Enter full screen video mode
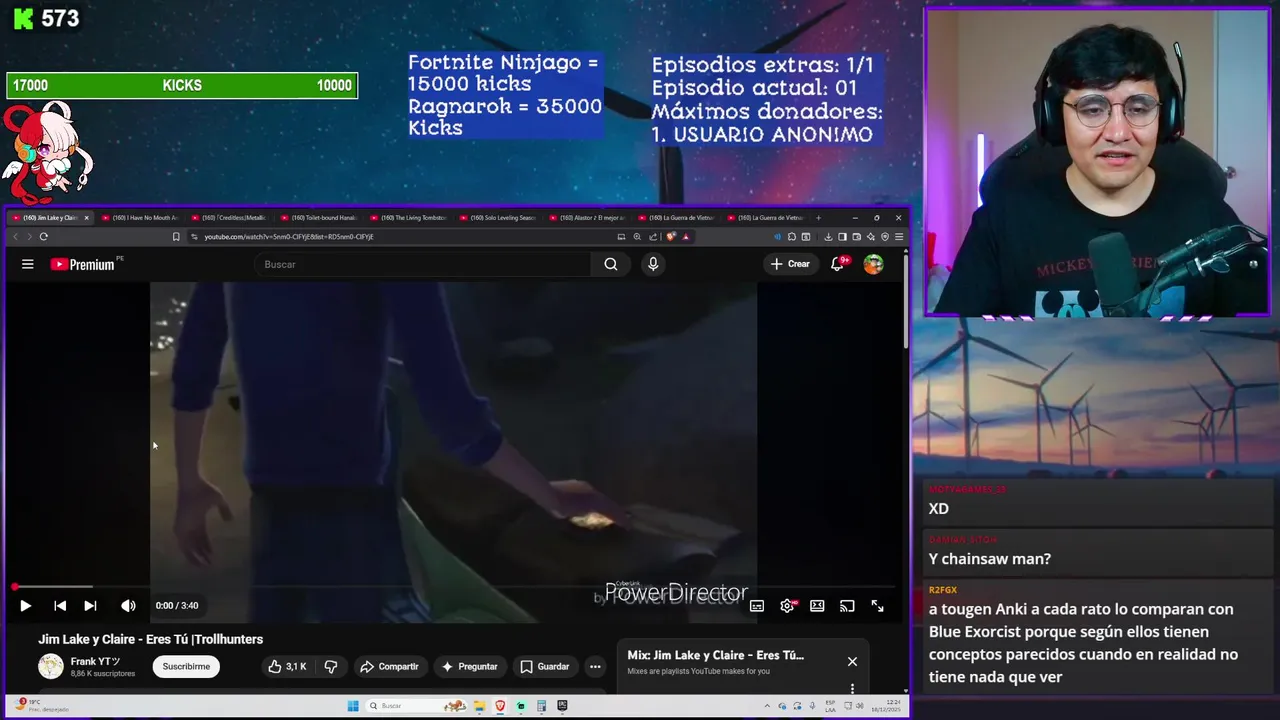The image size is (1280, 720). pyautogui.click(x=877, y=606)
